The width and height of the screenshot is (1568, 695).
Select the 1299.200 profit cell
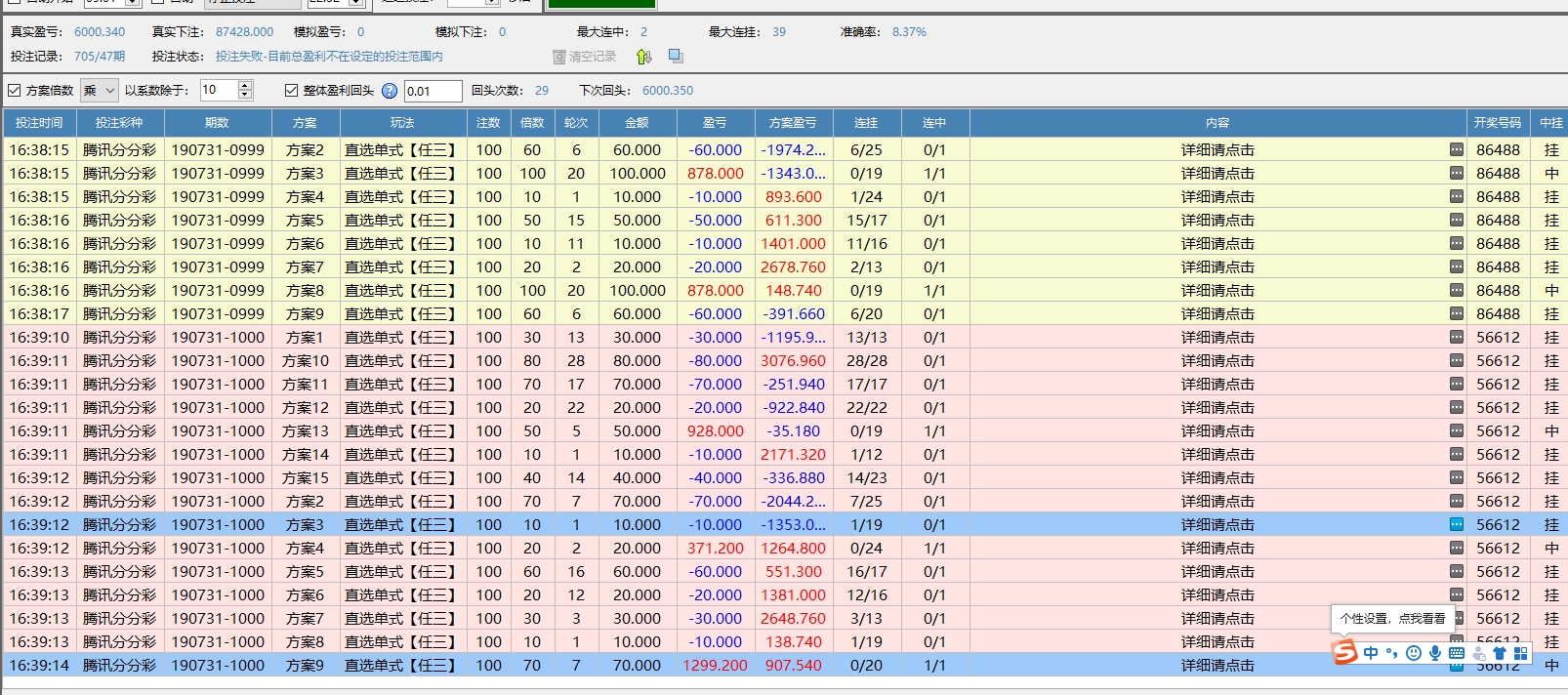coord(716,666)
